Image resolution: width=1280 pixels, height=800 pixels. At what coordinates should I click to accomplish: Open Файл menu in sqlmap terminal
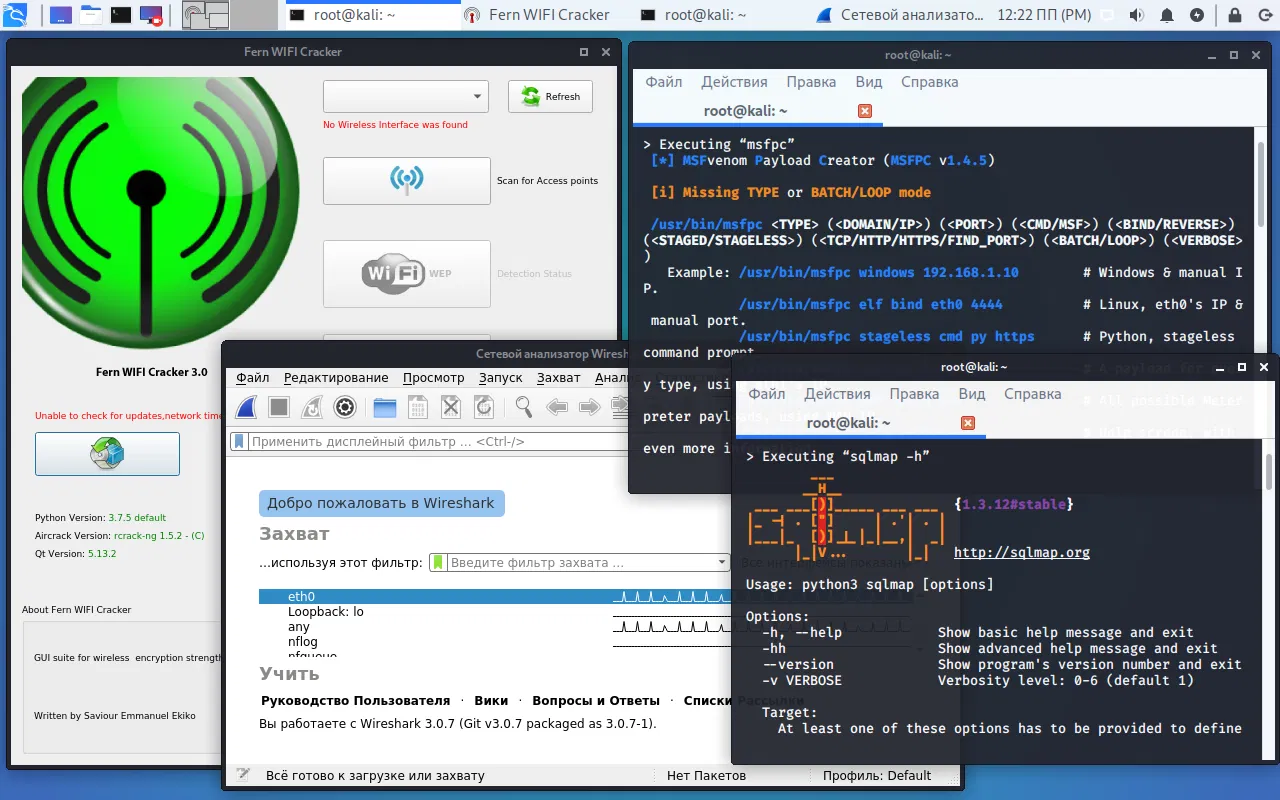click(767, 394)
